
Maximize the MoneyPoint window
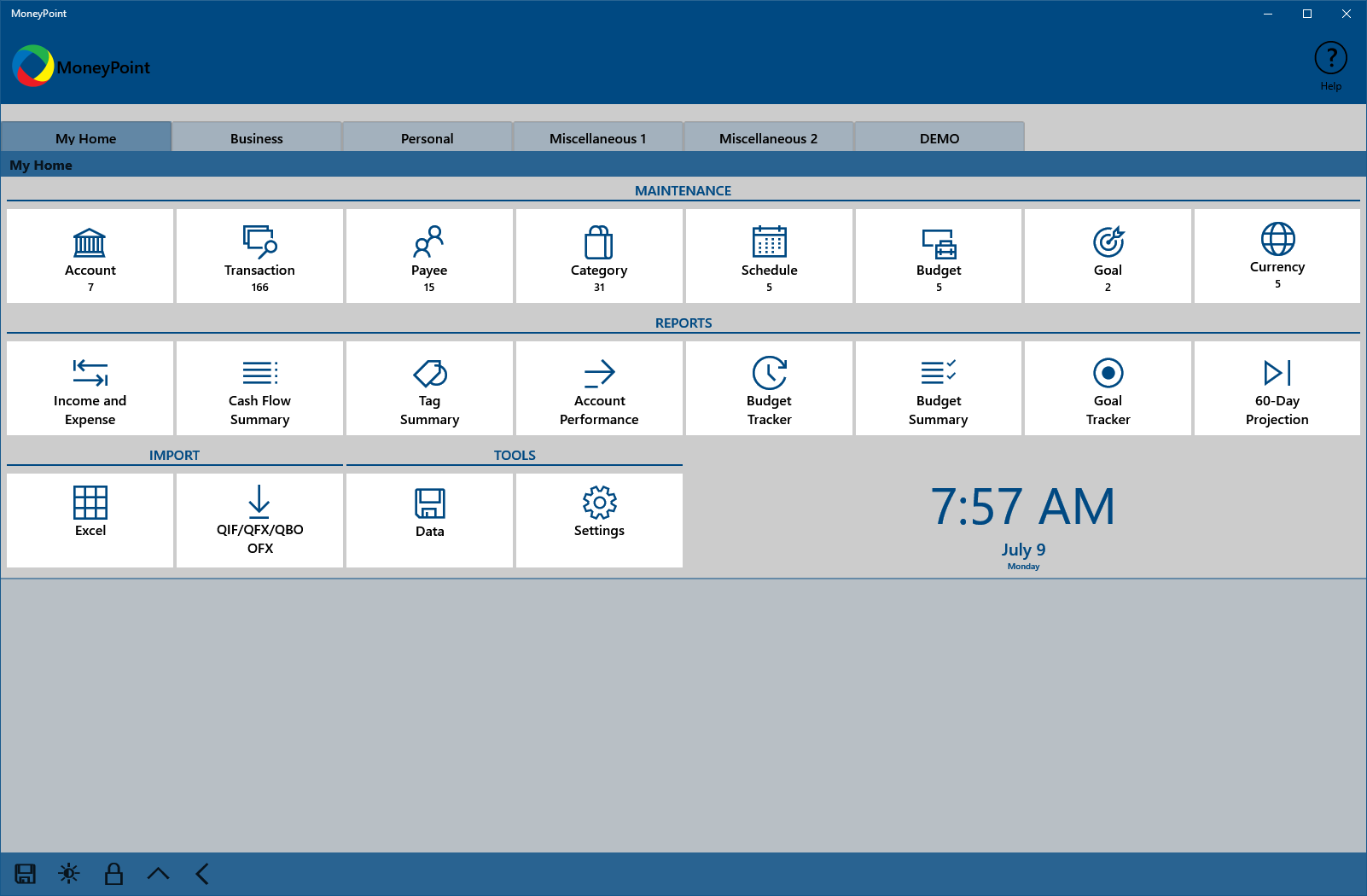tap(1306, 14)
